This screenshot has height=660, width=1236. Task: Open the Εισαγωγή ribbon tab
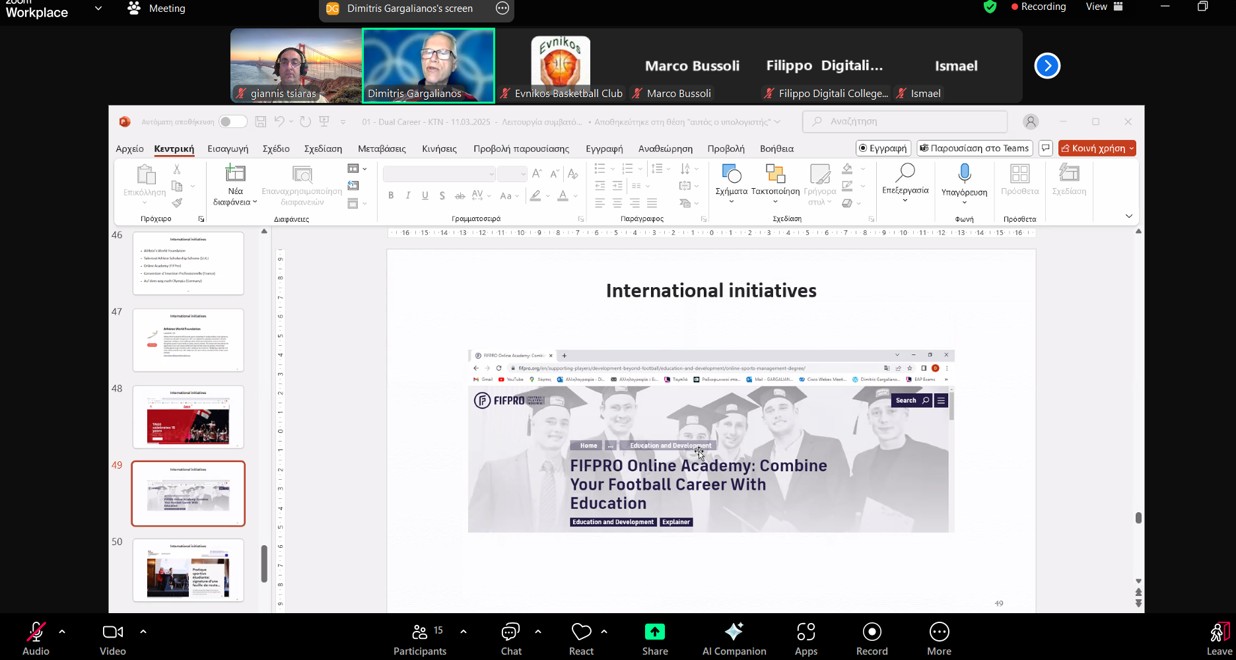[228, 149]
